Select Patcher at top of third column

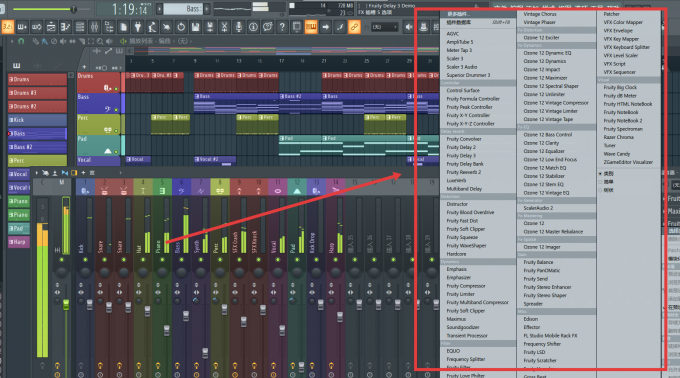pos(611,14)
